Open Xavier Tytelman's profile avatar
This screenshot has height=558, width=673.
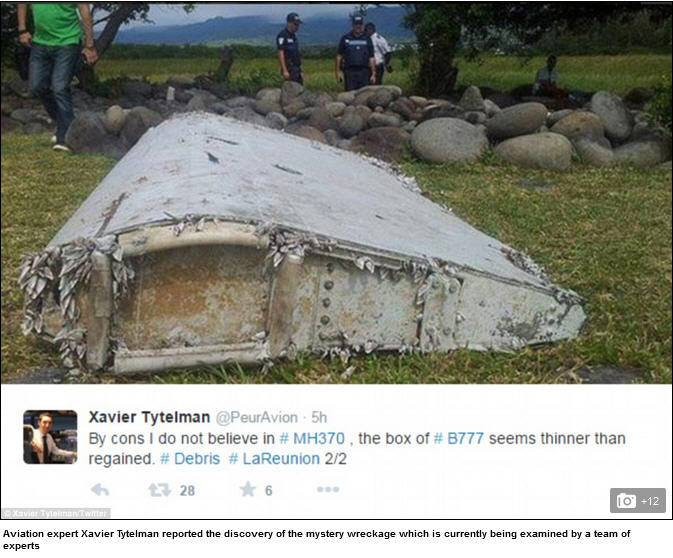50,437
